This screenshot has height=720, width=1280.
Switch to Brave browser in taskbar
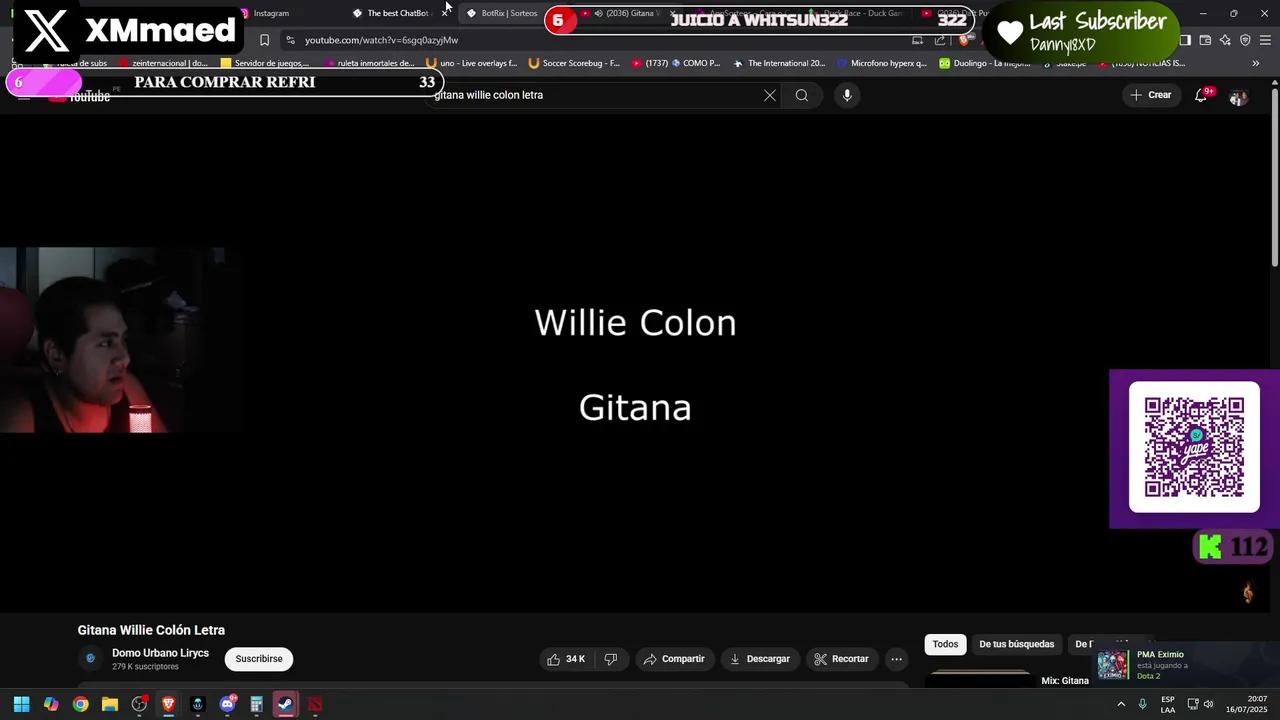(x=168, y=704)
